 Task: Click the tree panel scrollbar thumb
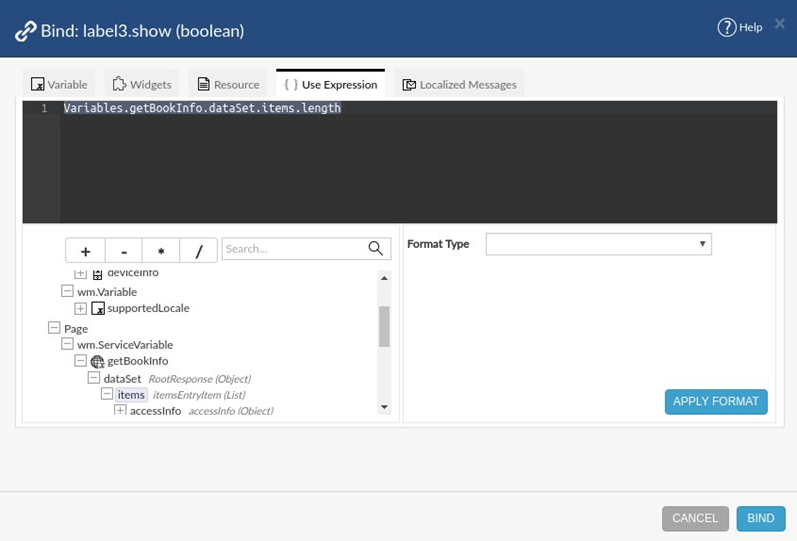pos(384,325)
